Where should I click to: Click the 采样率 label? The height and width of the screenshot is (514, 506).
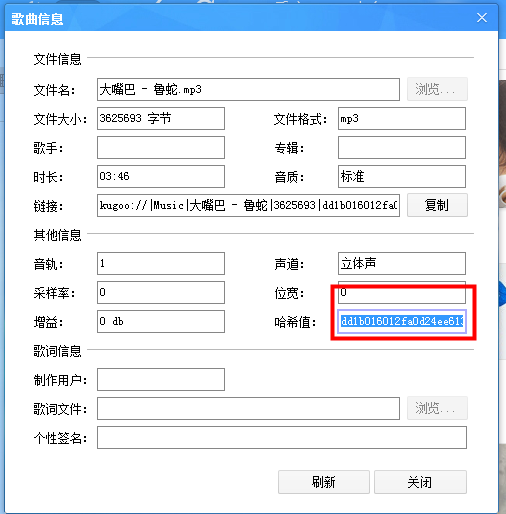(54, 293)
